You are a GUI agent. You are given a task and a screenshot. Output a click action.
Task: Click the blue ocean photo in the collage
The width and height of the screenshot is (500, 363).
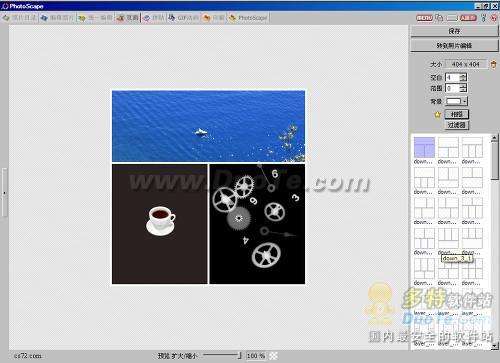pyautogui.click(x=208, y=126)
